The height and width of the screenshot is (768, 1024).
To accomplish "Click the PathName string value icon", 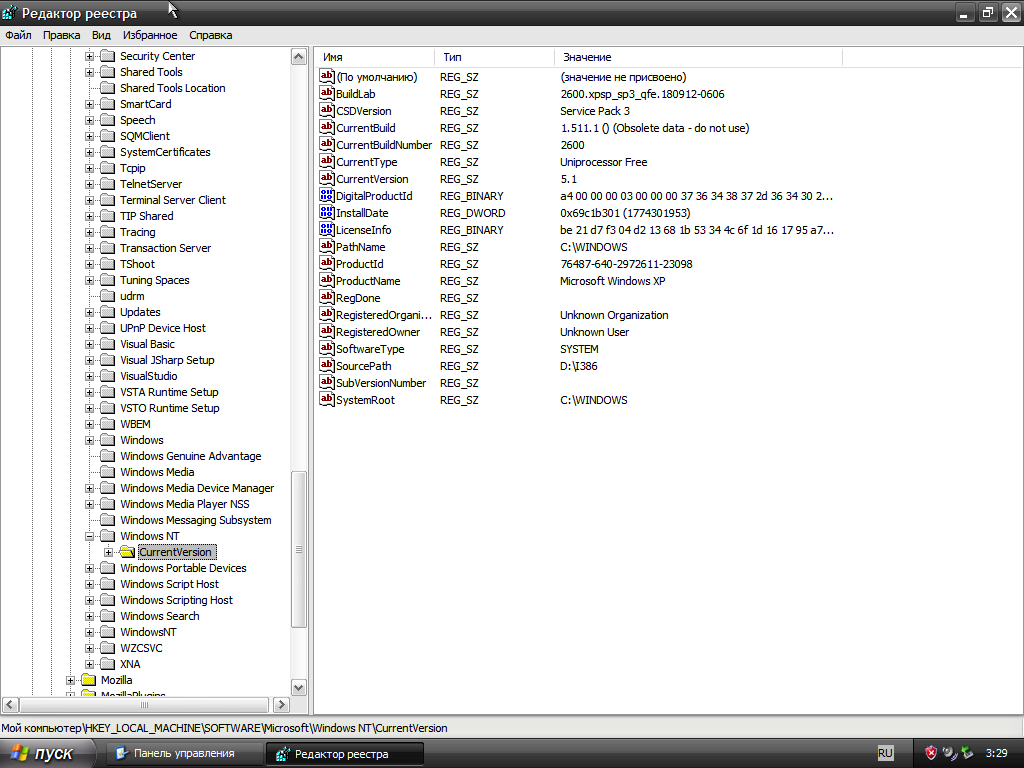I will coord(327,246).
